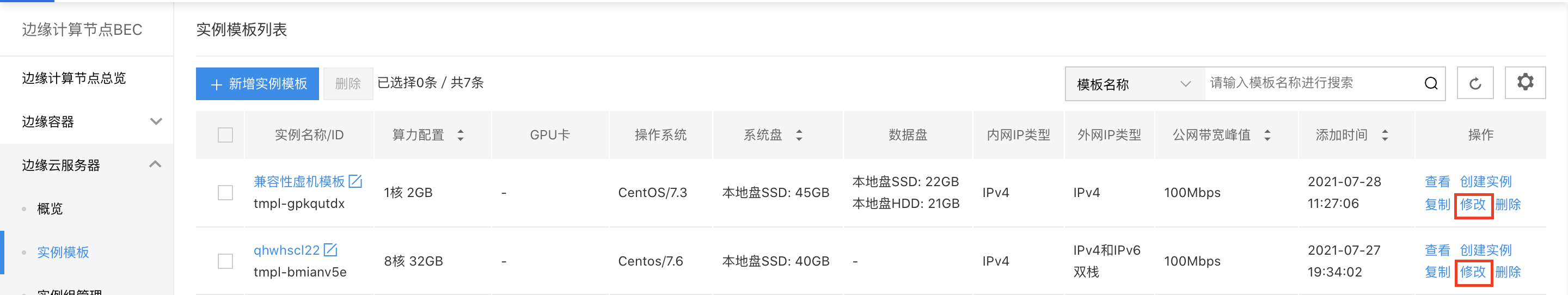The image size is (1568, 295).
Task: Collapse the 边缘云服务器 sidebar section
Action: pos(87,165)
